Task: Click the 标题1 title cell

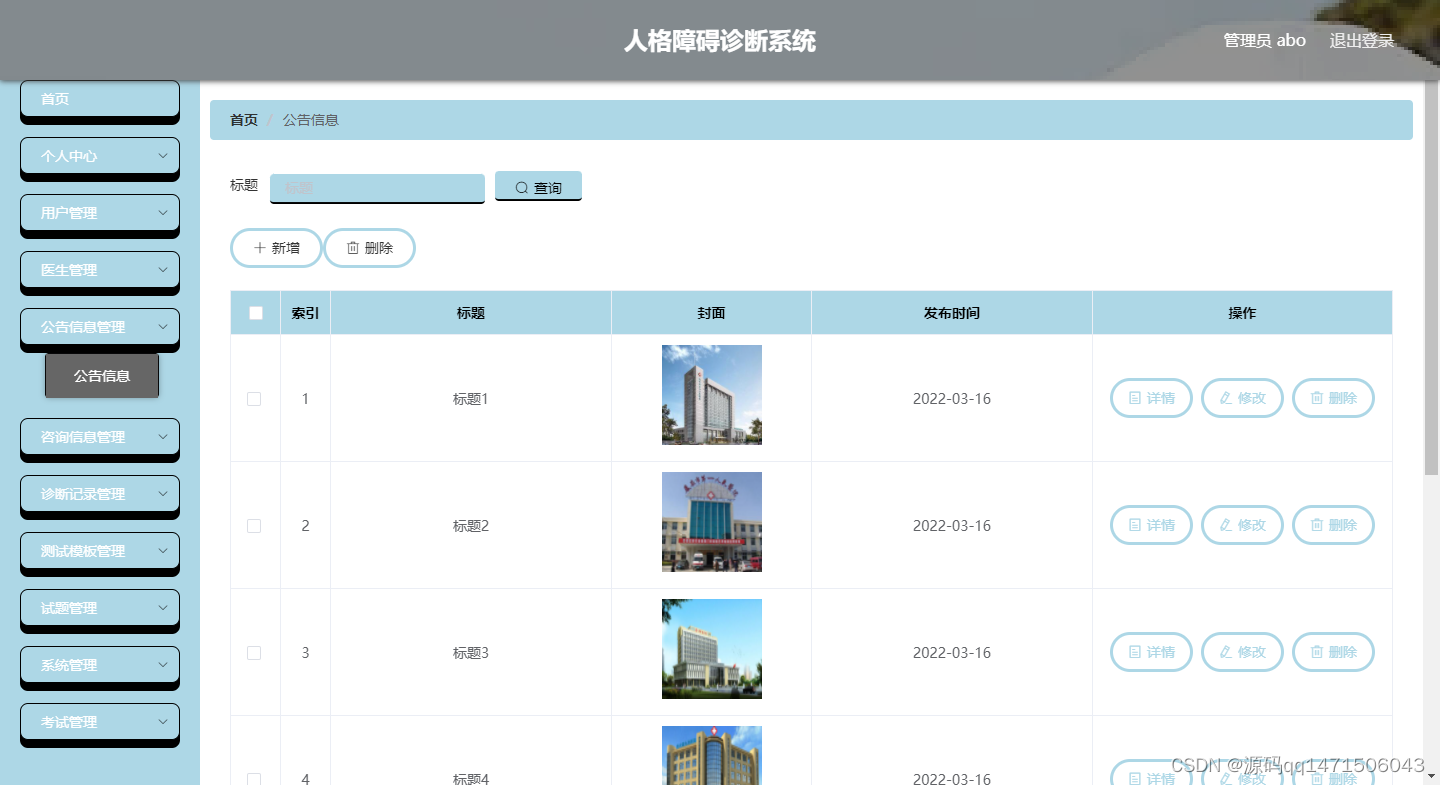Action: (471, 399)
